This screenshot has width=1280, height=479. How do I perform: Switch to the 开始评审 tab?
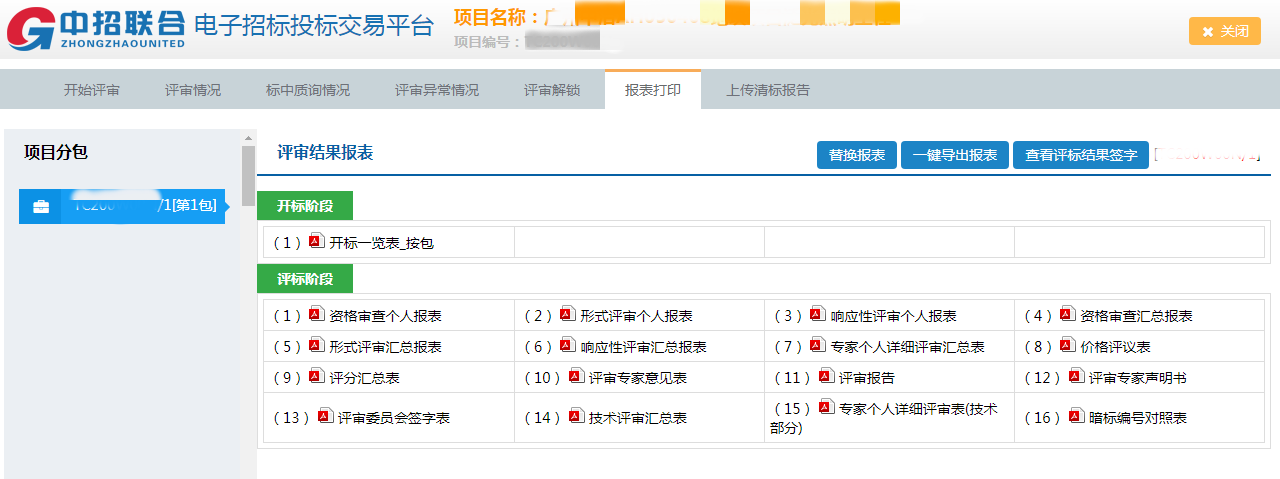coord(92,90)
